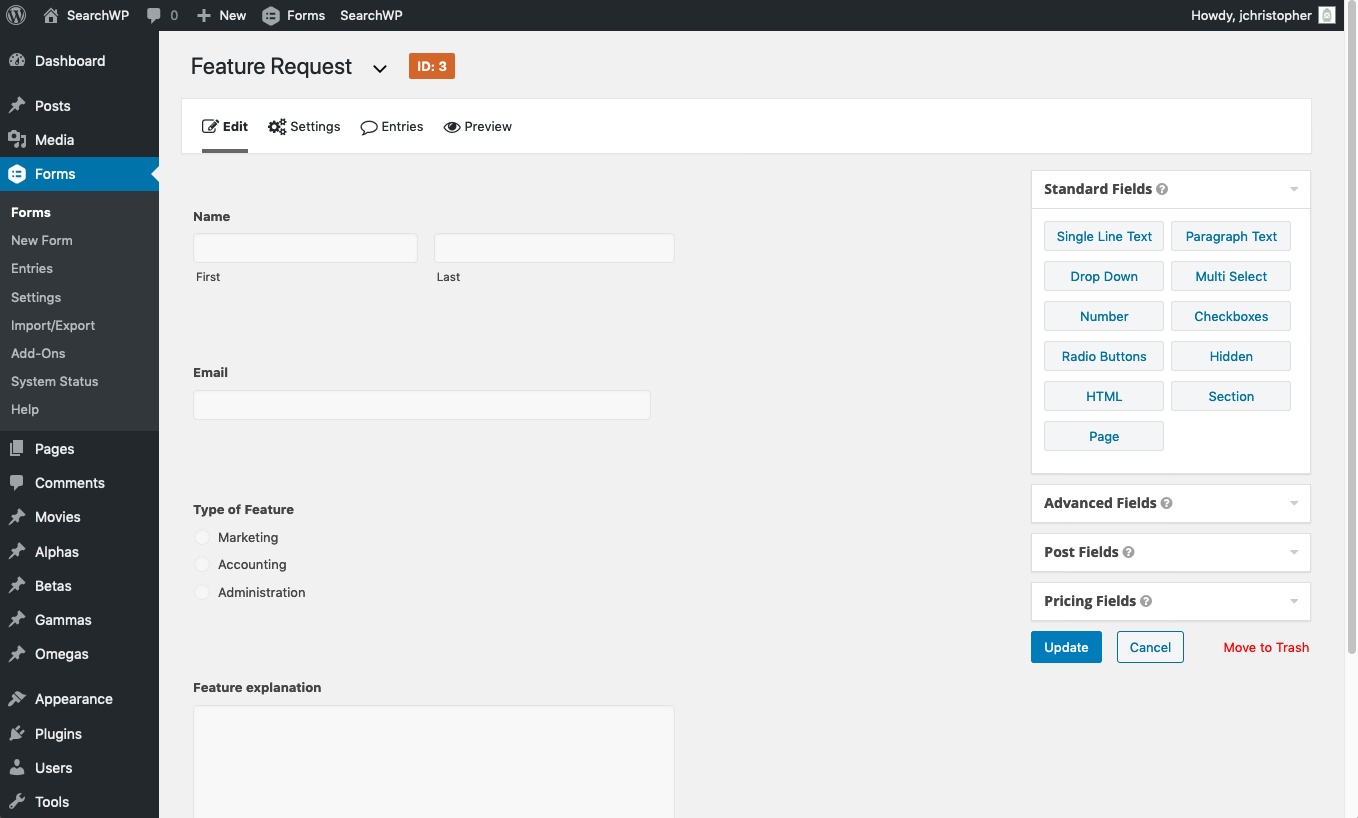This screenshot has width=1358, height=818.
Task: Expand the Pricing Fields panel arrow
Action: pyautogui.click(x=1294, y=601)
